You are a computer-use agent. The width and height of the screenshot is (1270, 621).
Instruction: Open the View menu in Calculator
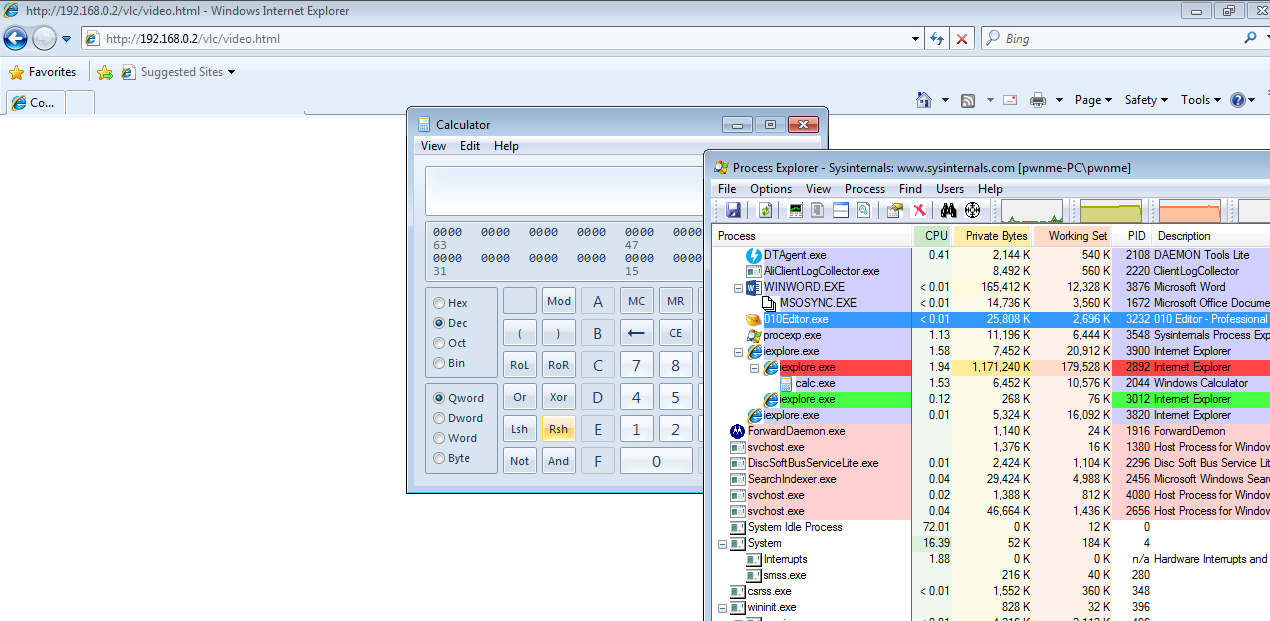pyautogui.click(x=433, y=146)
